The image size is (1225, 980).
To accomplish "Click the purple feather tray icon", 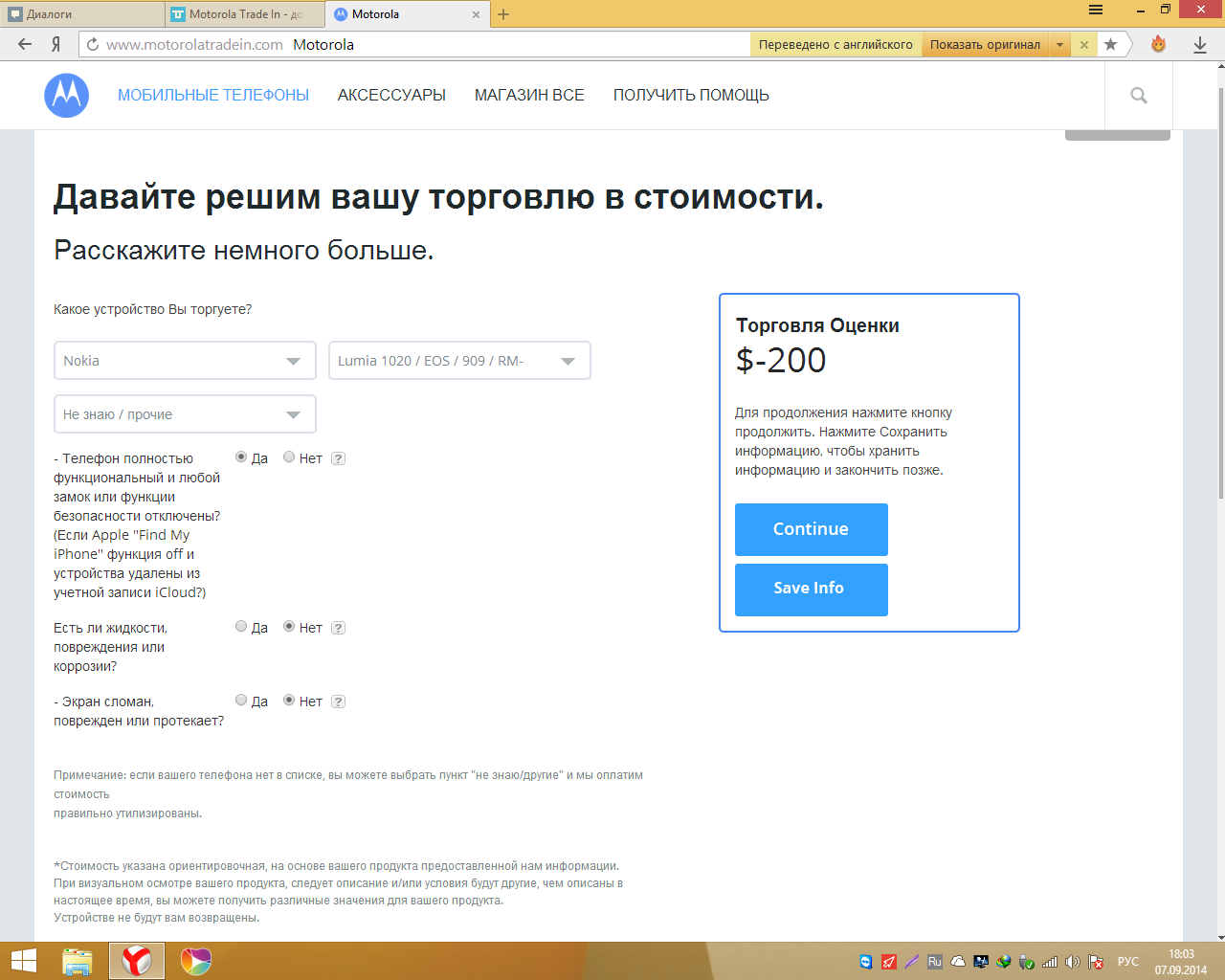I will coord(912,962).
